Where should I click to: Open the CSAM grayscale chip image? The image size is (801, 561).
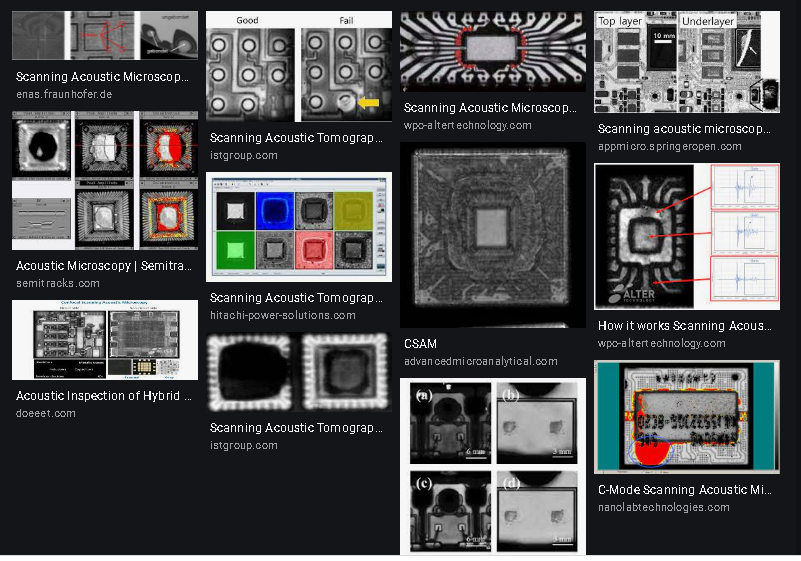493,235
